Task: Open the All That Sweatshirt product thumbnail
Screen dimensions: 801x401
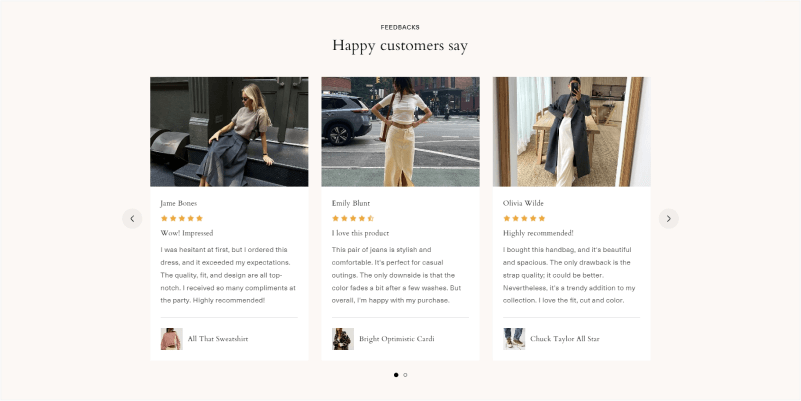Action: 171,339
